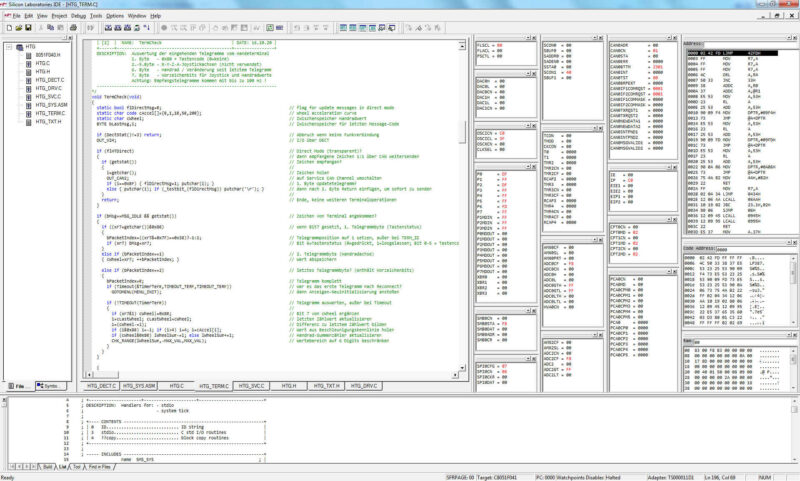Select 8051F040.H in the project tree

coord(48,55)
